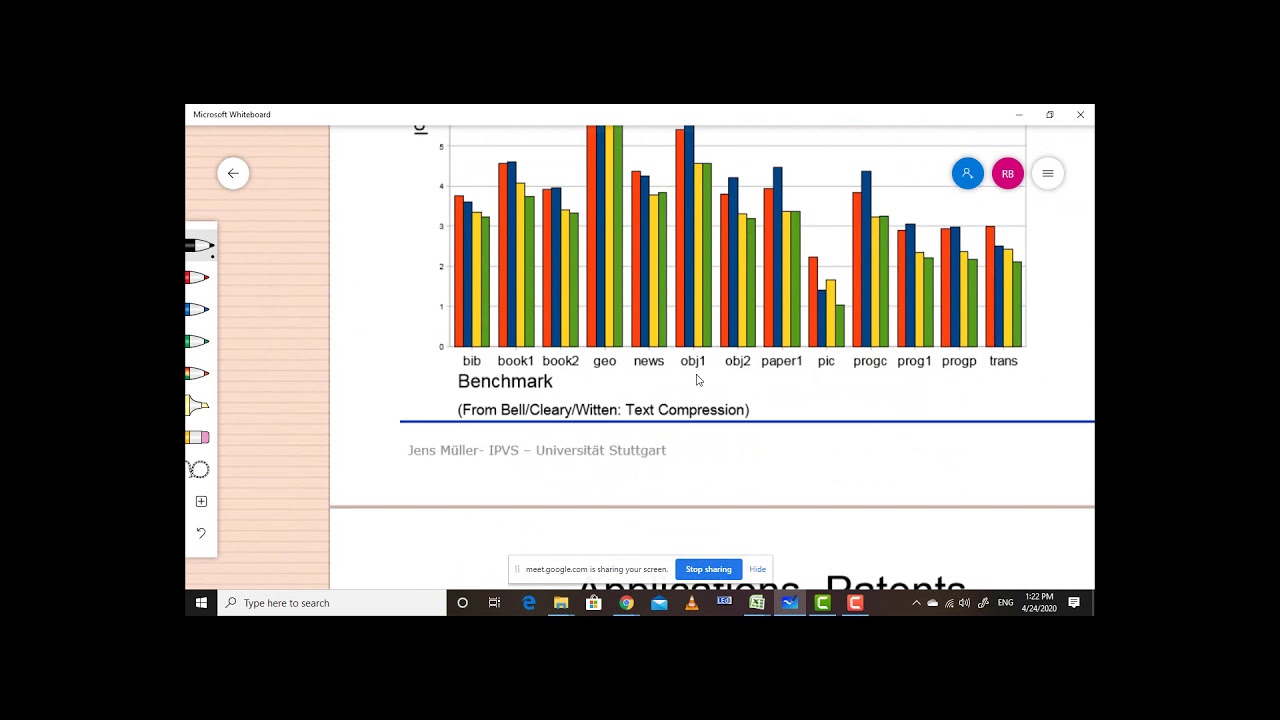
Task: Select the green pen tool
Action: point(198,341)
